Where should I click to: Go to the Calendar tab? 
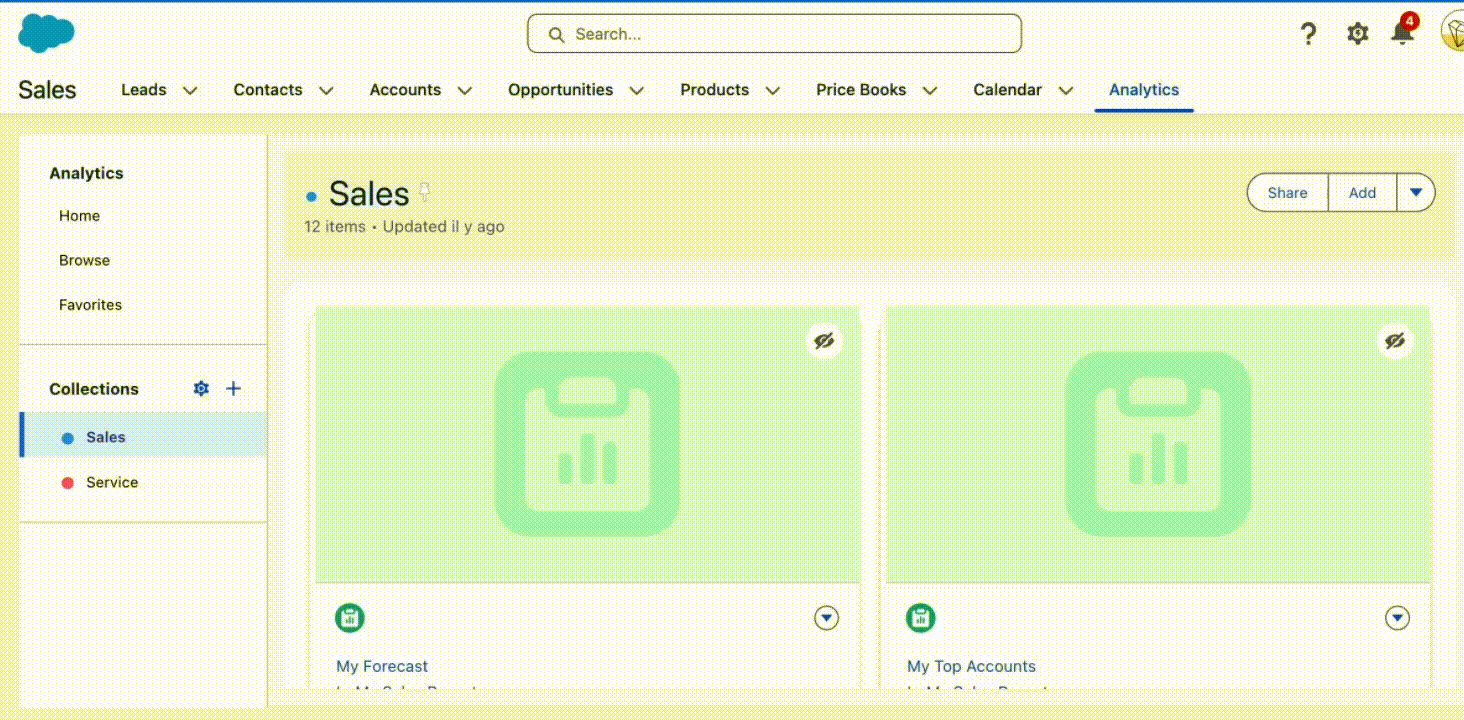click(1008, 90)
